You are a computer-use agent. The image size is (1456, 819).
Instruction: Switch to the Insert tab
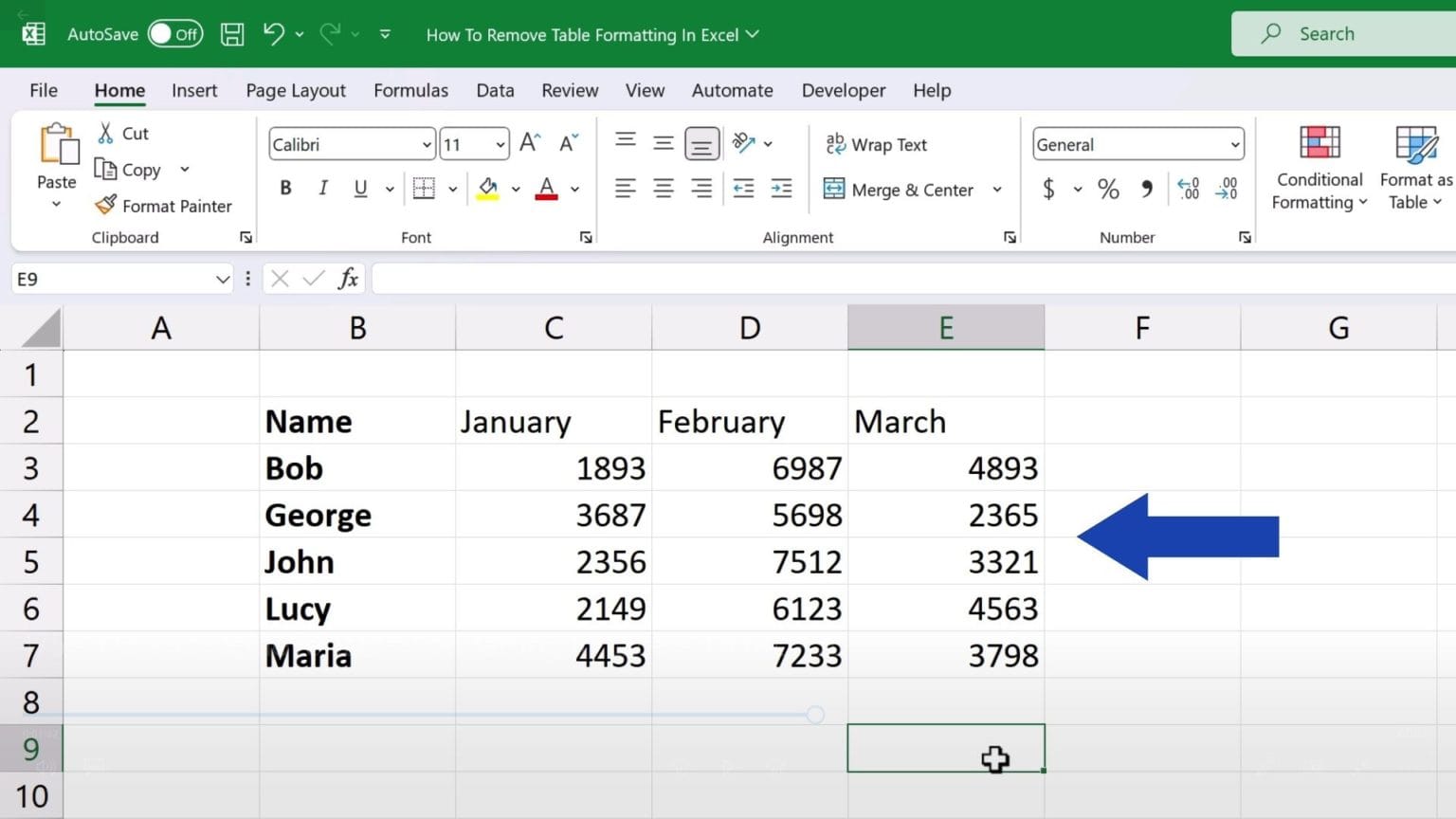(194, 91)
